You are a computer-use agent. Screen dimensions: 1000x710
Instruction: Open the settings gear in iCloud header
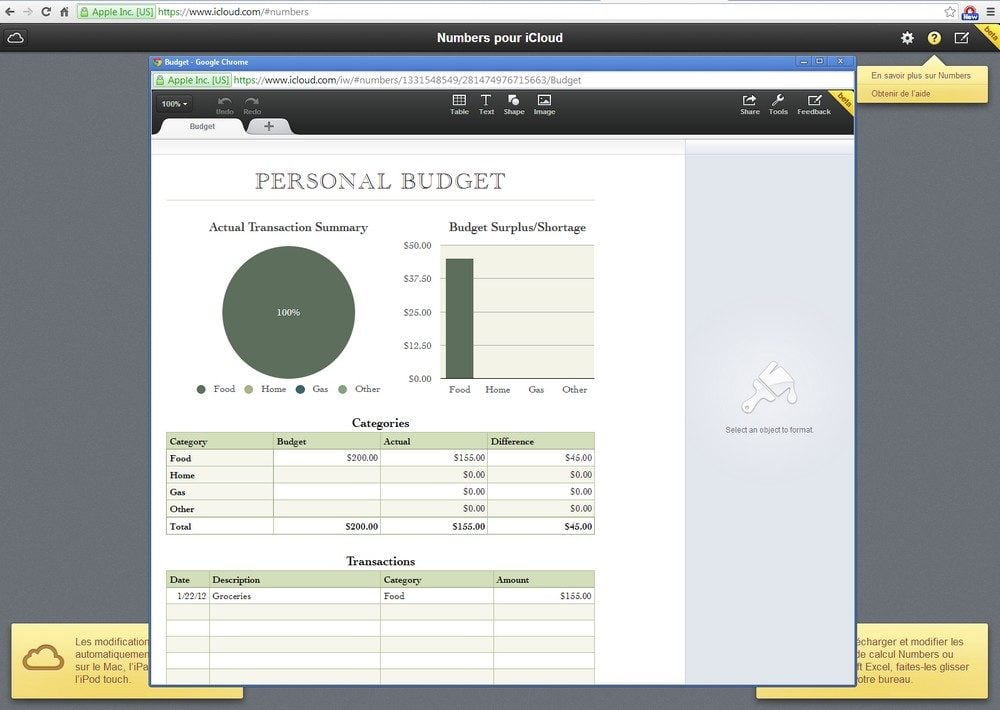[x=907, y=38]
